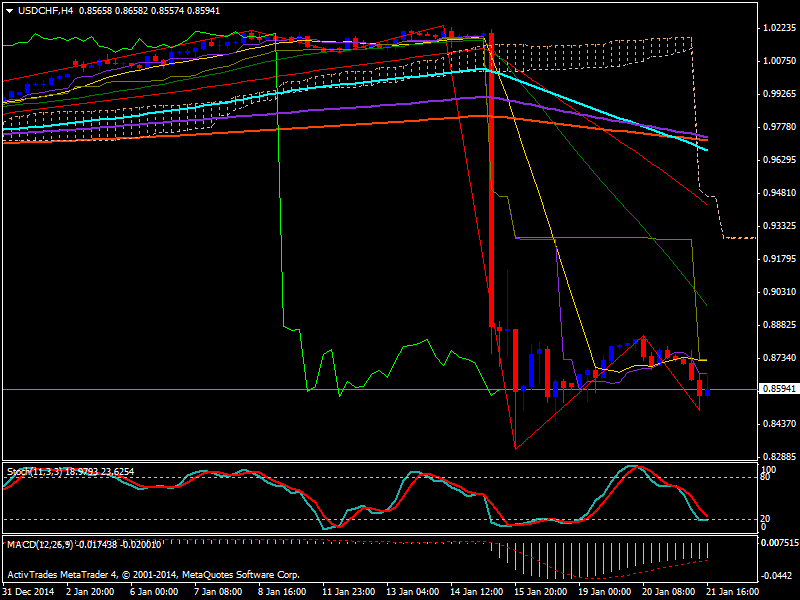This screenshot has width=800, height=600.
Task: Click the 20 Jan 08:00 time axis label
Action: coord(669,592)
